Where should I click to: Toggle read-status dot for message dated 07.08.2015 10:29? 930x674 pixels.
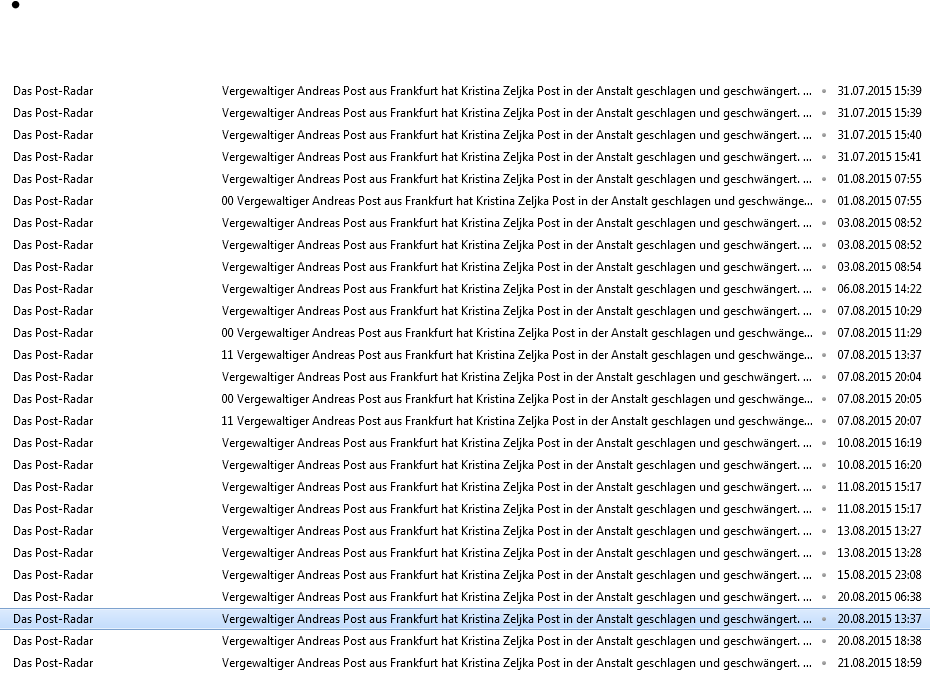click(824, 311)
